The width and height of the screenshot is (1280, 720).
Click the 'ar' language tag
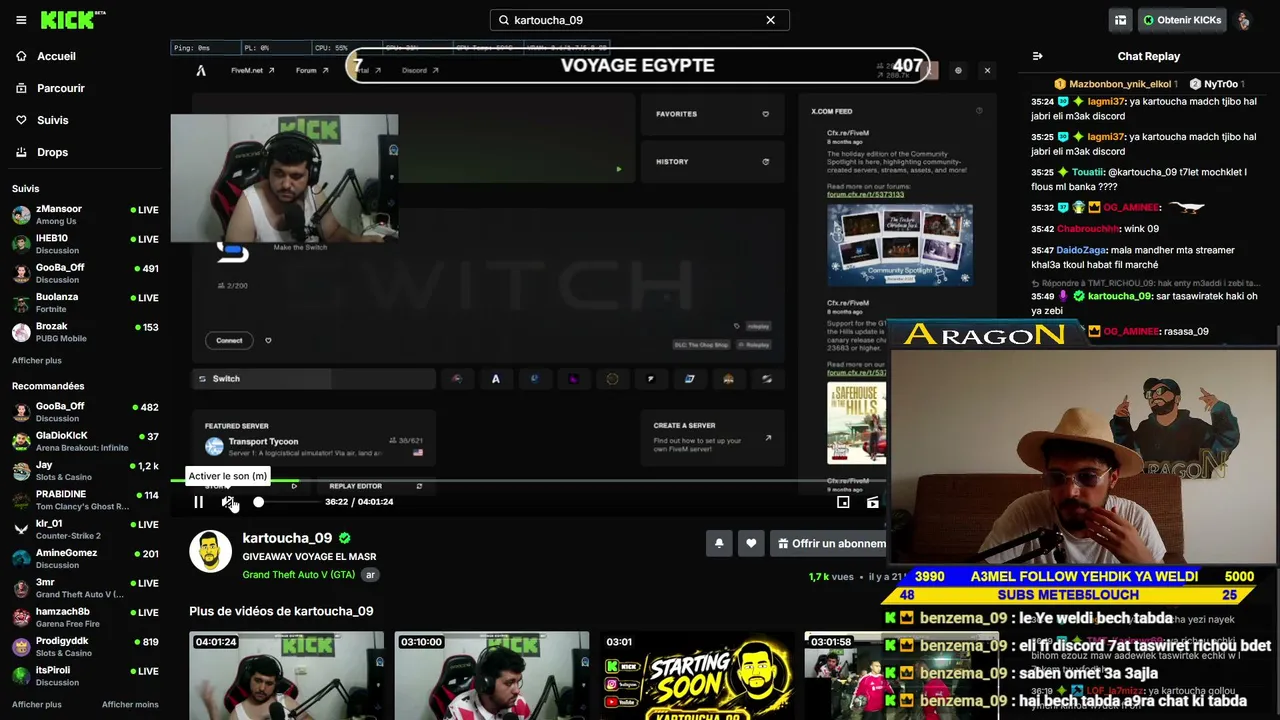[371, 575]
